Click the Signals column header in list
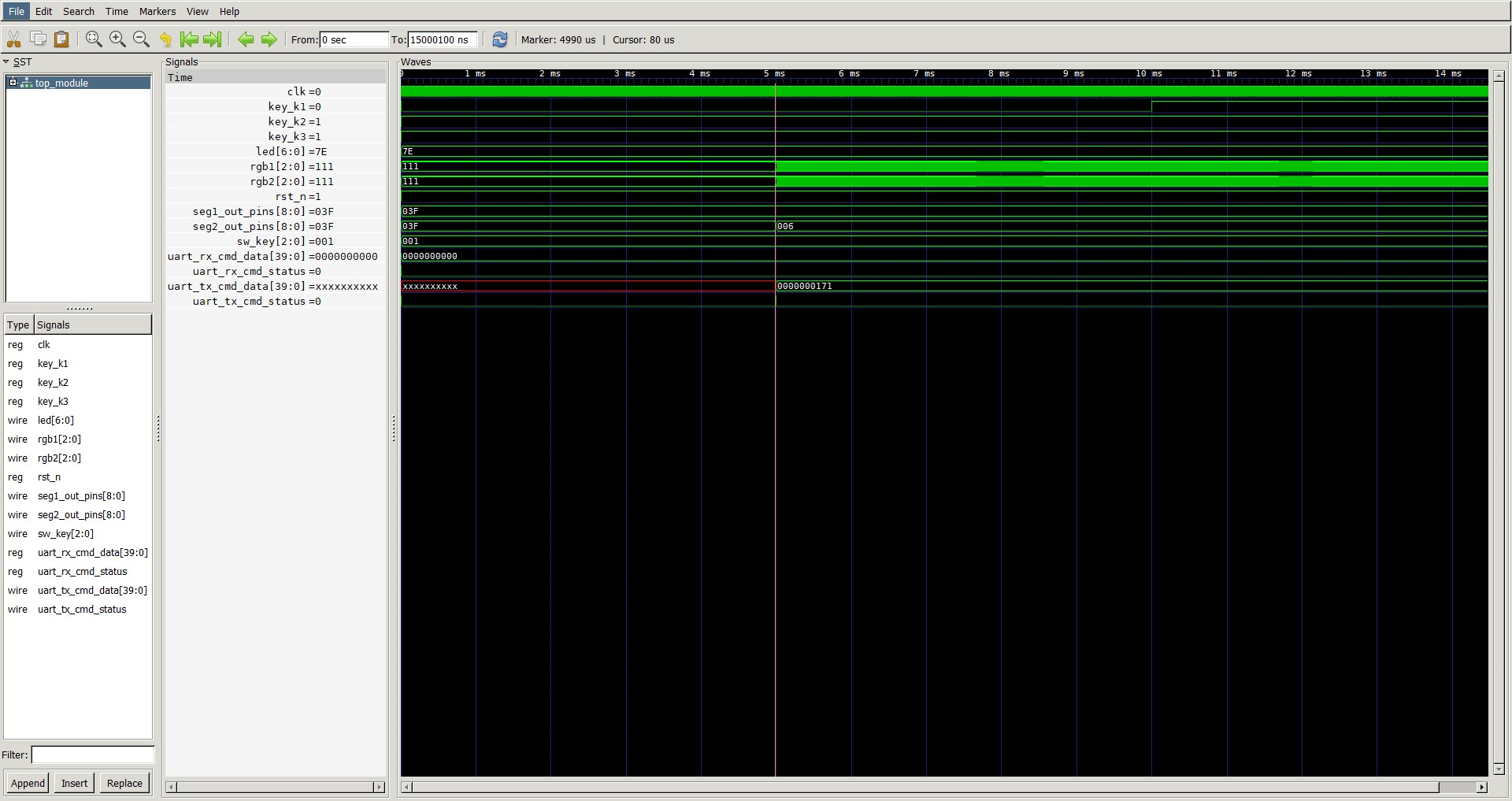The width and height of the screenshot is (1512, 801). (x=93, y=324)
